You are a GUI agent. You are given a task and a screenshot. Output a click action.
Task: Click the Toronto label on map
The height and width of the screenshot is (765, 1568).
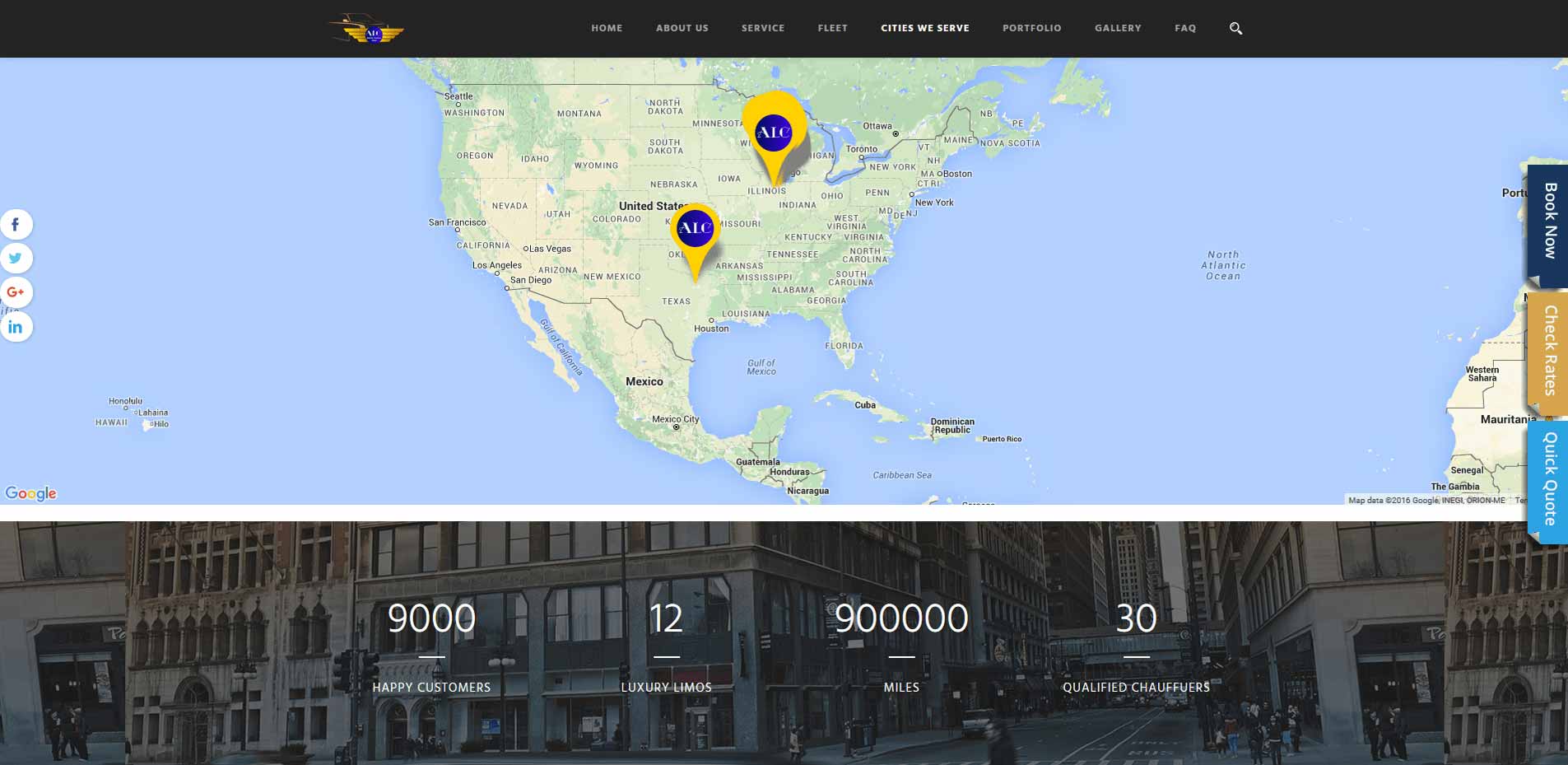[x=862, y=149]
